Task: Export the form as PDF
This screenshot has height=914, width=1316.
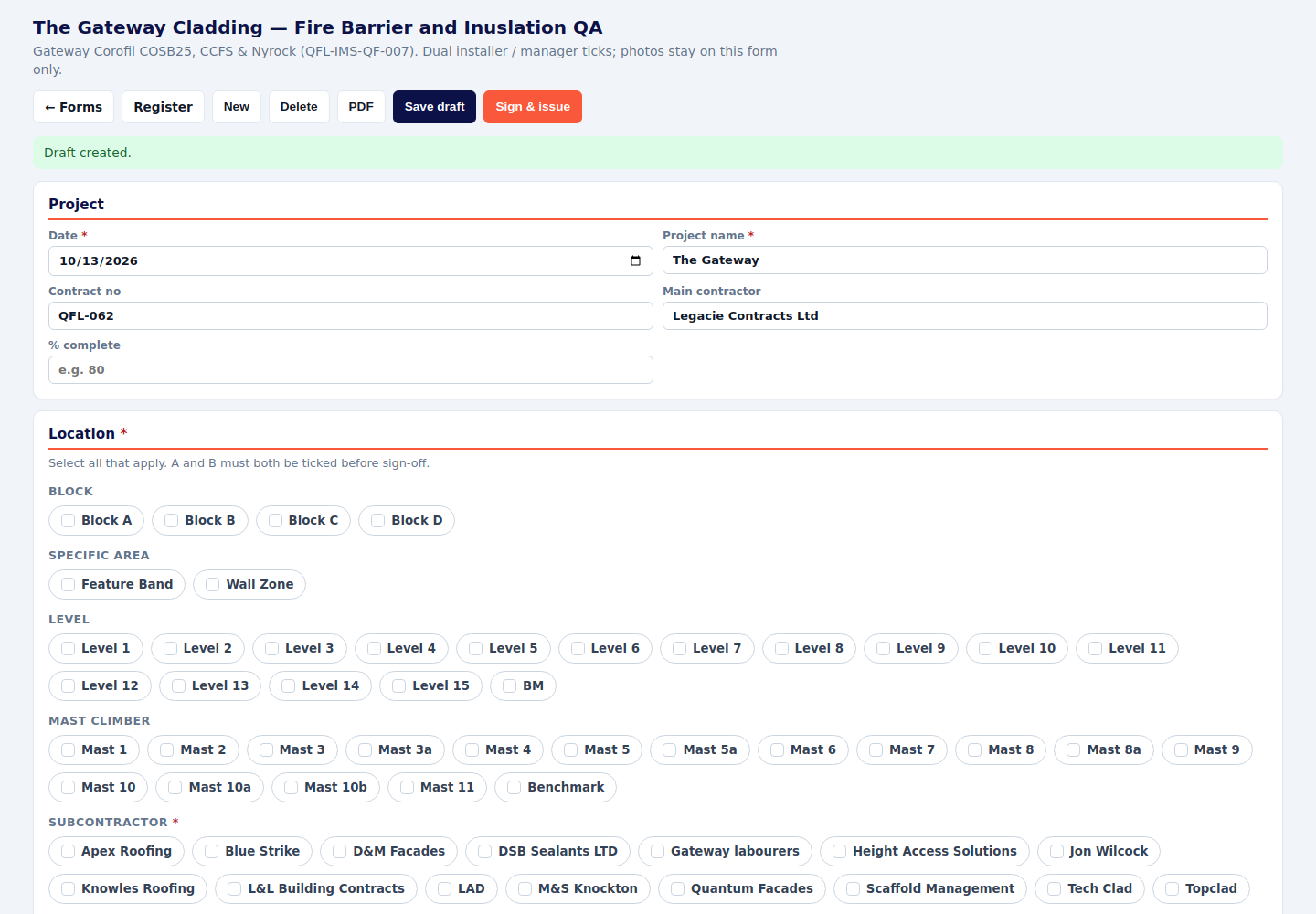Action: pyautogui.click(x=361, y=107)
